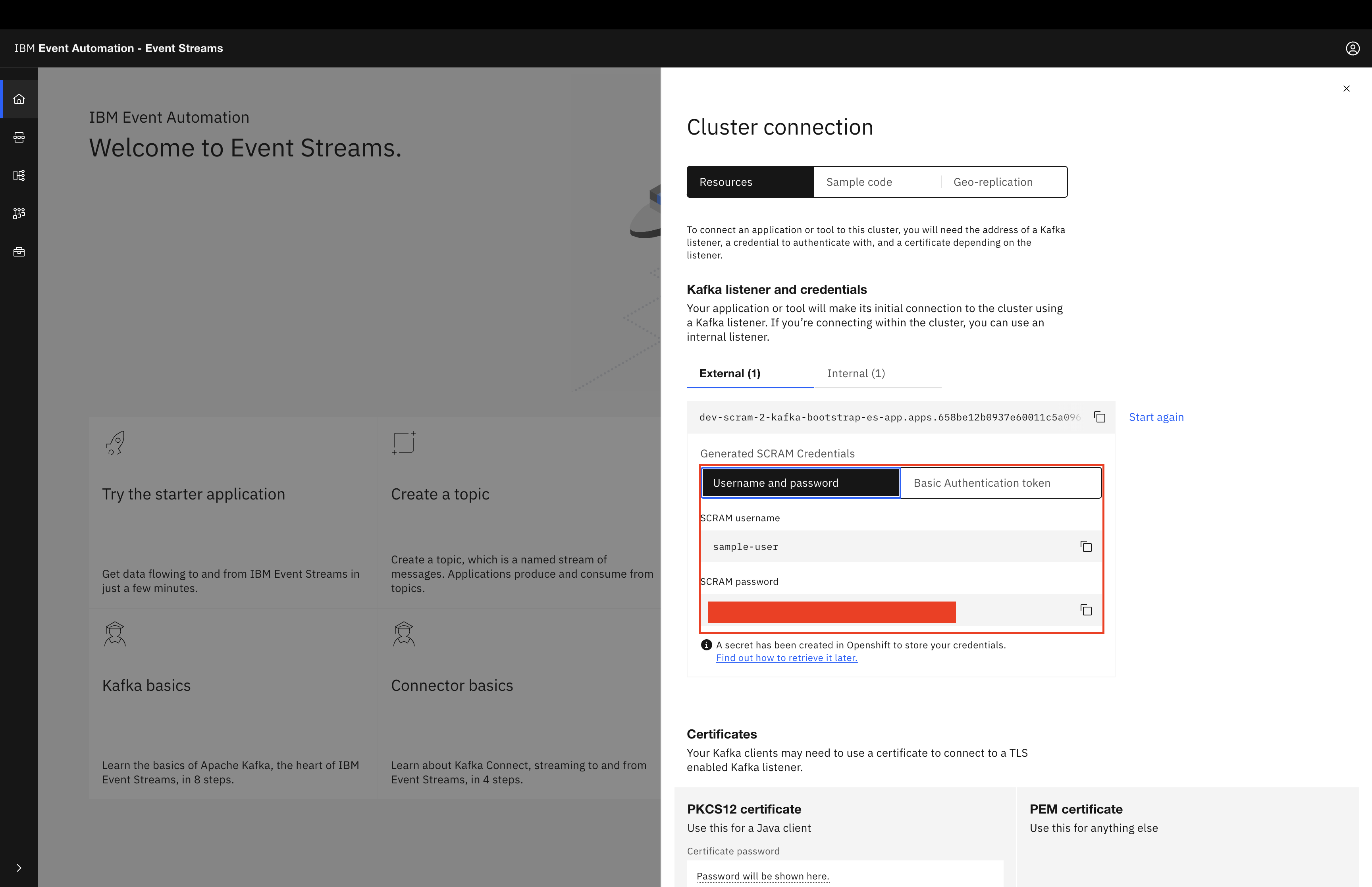Open the Toolbox sidebar icon
Image resolution: width=1372 pixels, height=887 pixels.
[19, 252]
